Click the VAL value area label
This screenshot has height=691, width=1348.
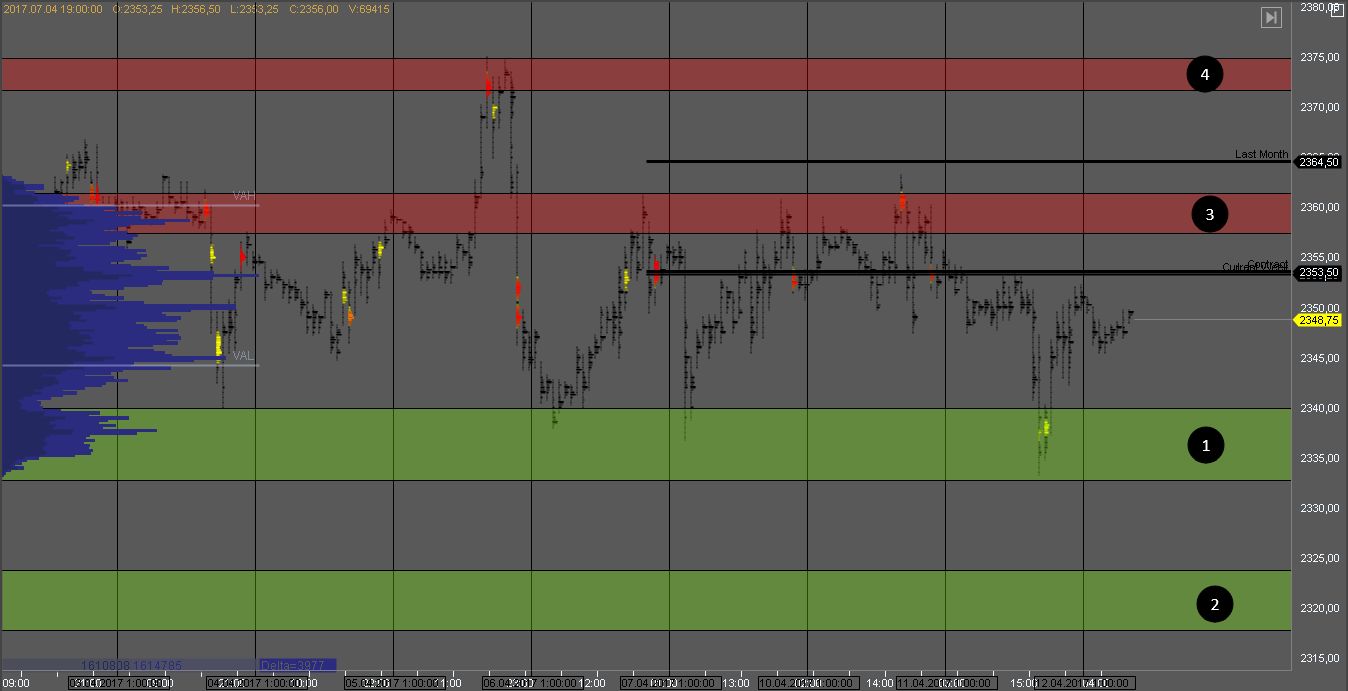click(244, 355)
